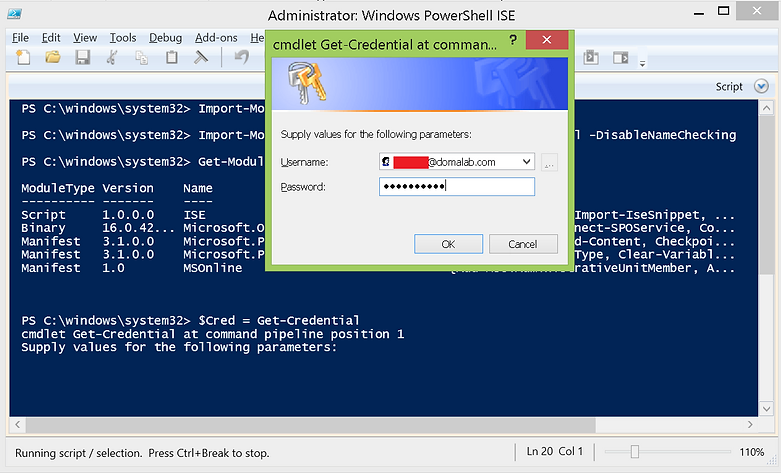Click the browse ellipsis button beside Username
This screenshot has height=473, width=781.
pyautogui.click(x=549, y=162)
